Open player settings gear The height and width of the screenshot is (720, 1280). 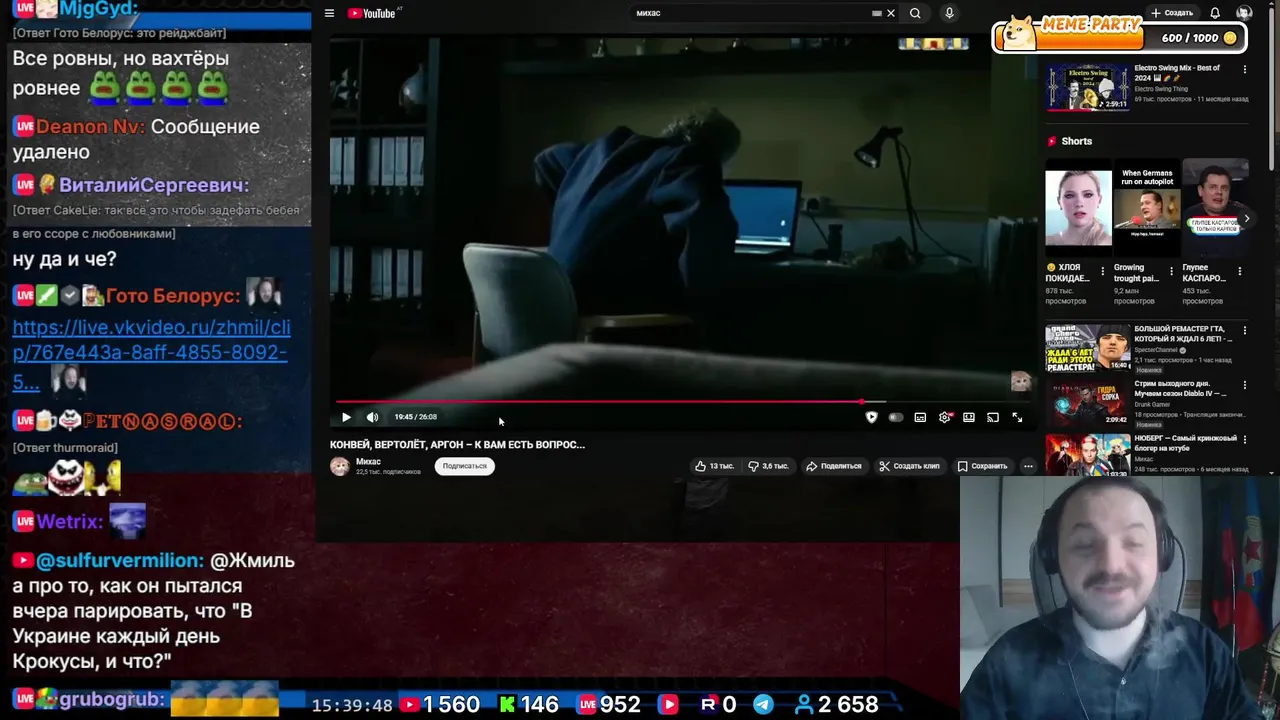[945, 417]
